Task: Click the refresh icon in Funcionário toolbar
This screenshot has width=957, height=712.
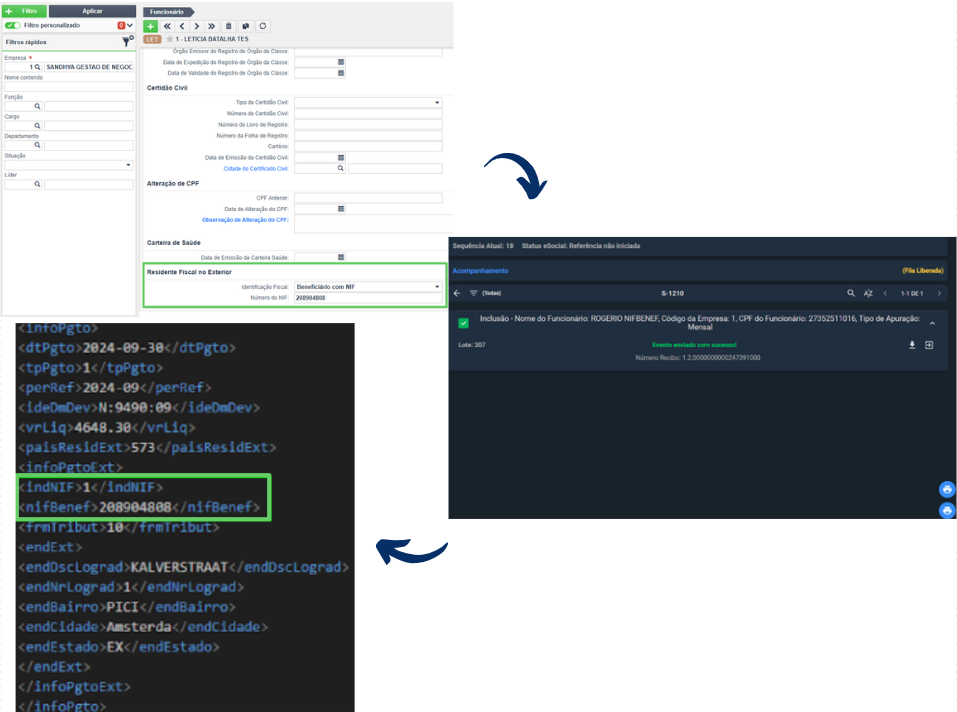Action: tap(262, 26)
